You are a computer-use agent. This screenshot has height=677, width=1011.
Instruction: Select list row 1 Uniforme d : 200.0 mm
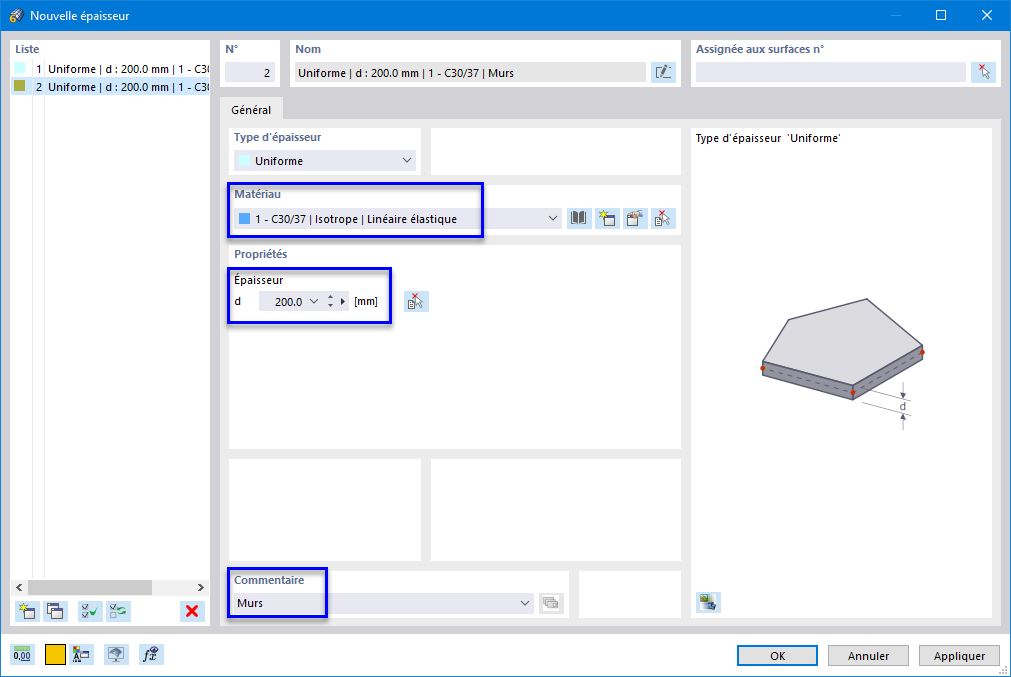tap(110, 68)
